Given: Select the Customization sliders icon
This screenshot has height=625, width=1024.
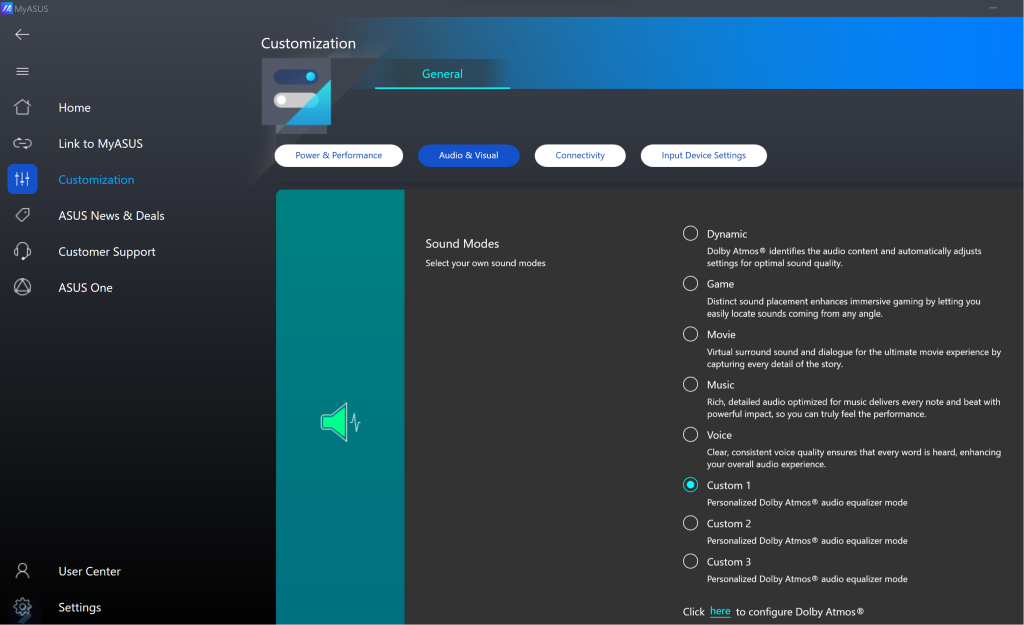Looking at the screenshot, I should click(22, 180).
